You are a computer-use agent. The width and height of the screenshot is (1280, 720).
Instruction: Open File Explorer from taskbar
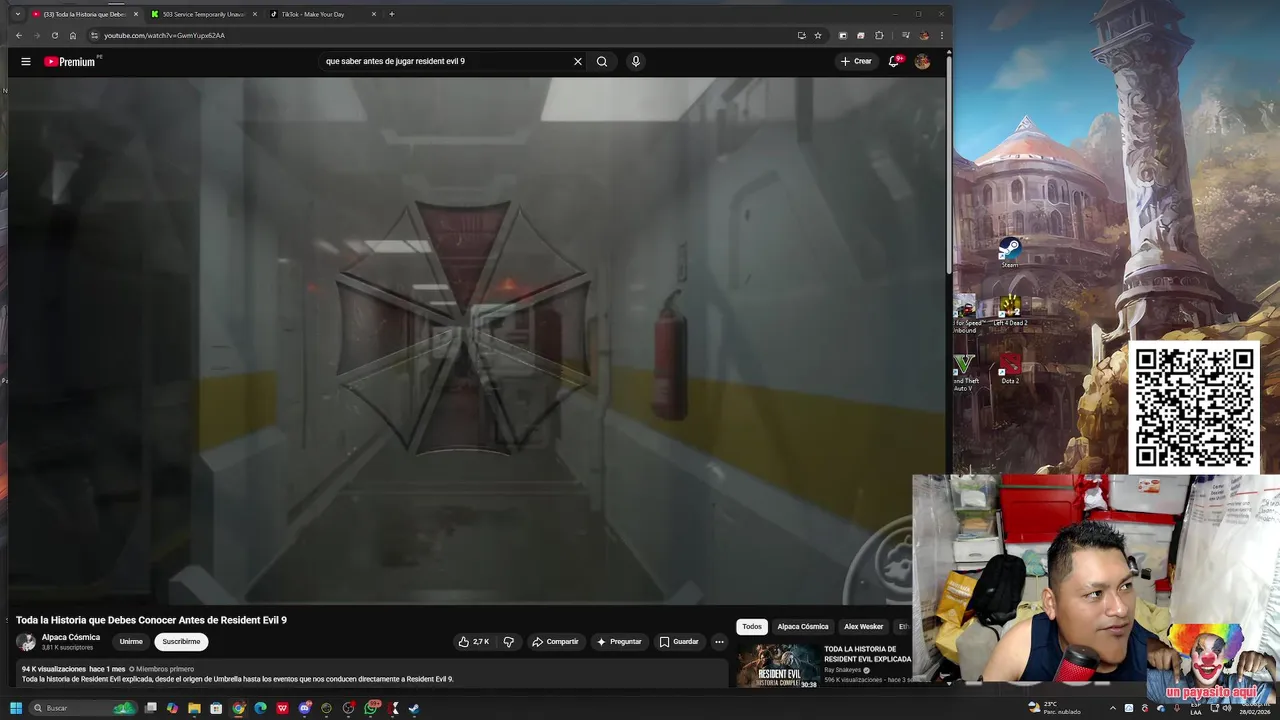pyautogui.click(x=194, y=708)
